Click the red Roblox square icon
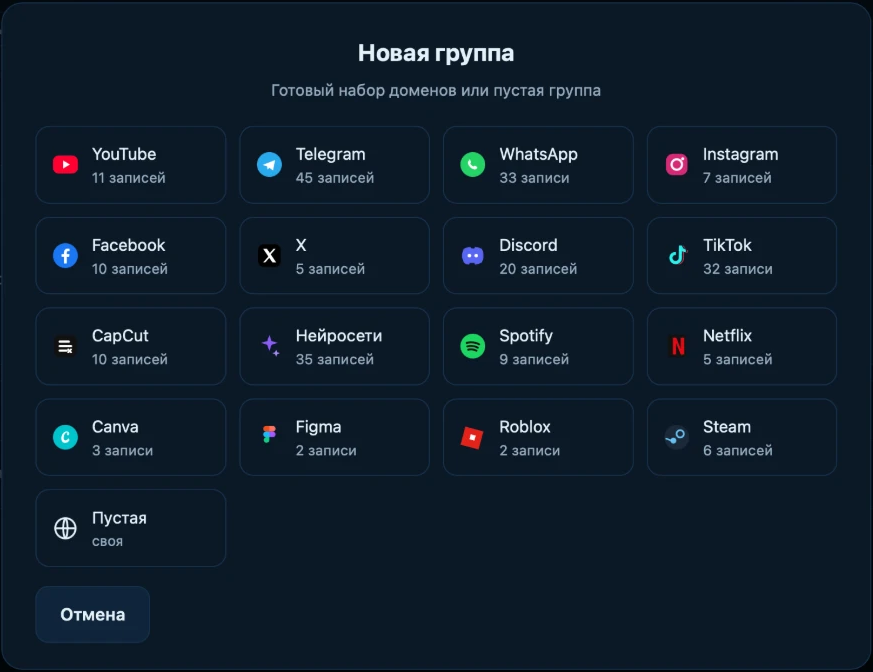 tap(472, 438)
